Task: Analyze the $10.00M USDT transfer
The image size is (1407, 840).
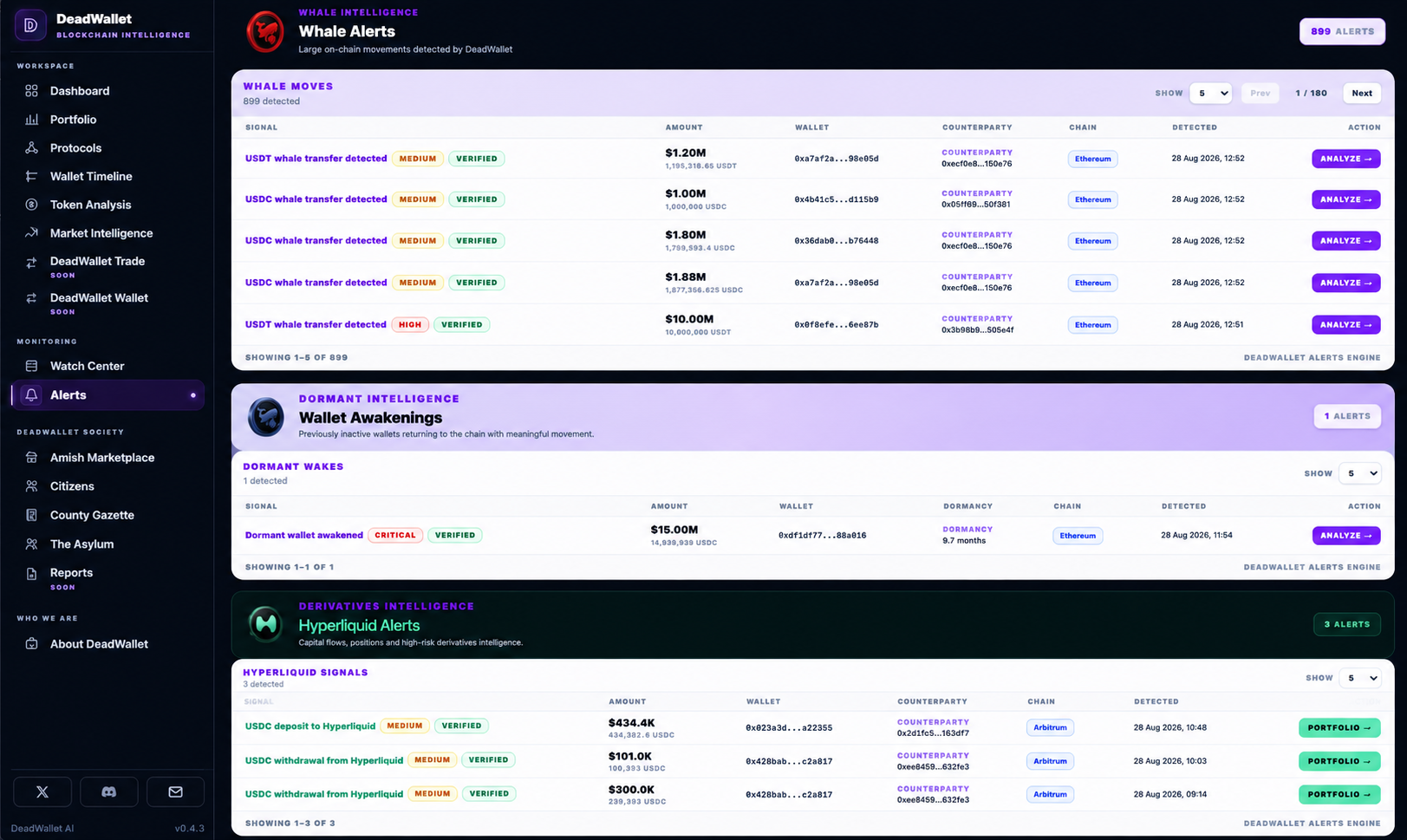Action: click(1345, 325)
